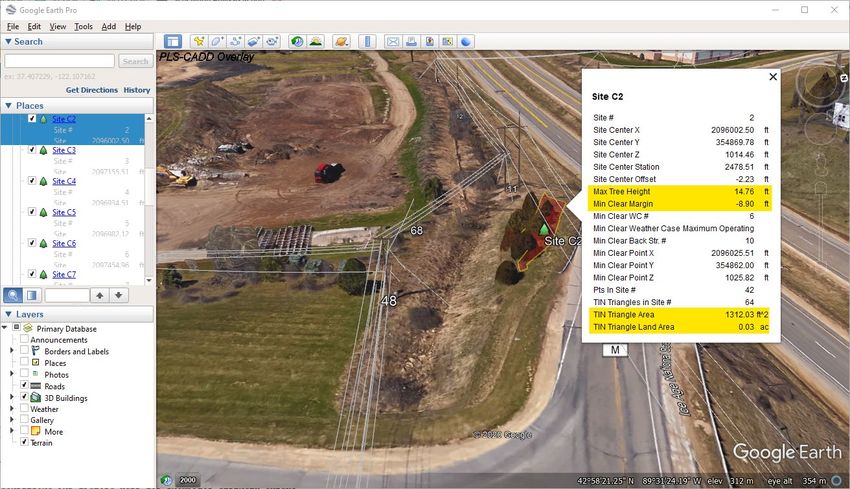The width and height of the screenshot is (850, 489).
Task: Click the Places opacity slider field
Action: 67,295
